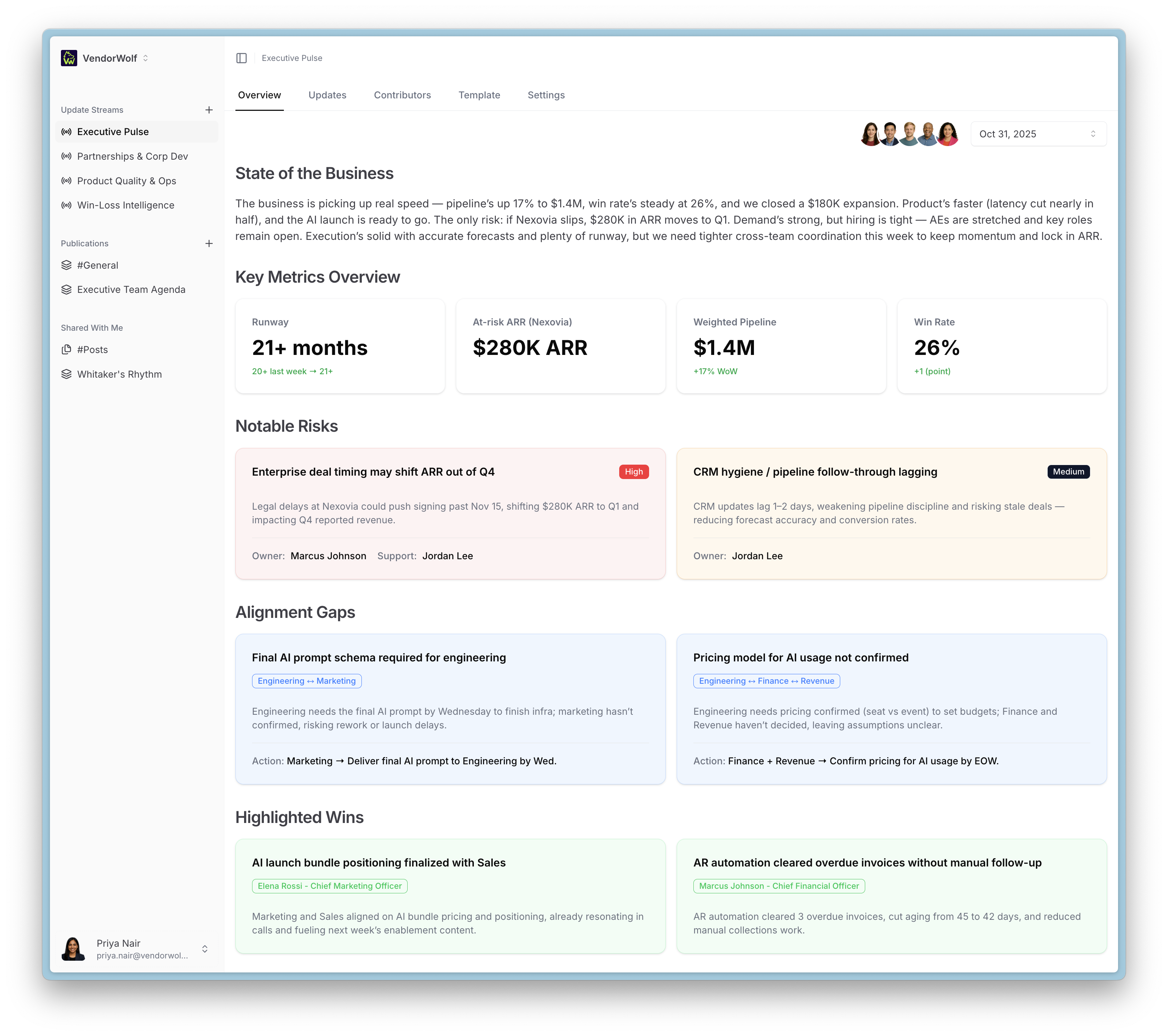Click the Partnerships & Corp Dev stream icon
Screen dimensions: 1168x1036
click(x=67, y=156)
